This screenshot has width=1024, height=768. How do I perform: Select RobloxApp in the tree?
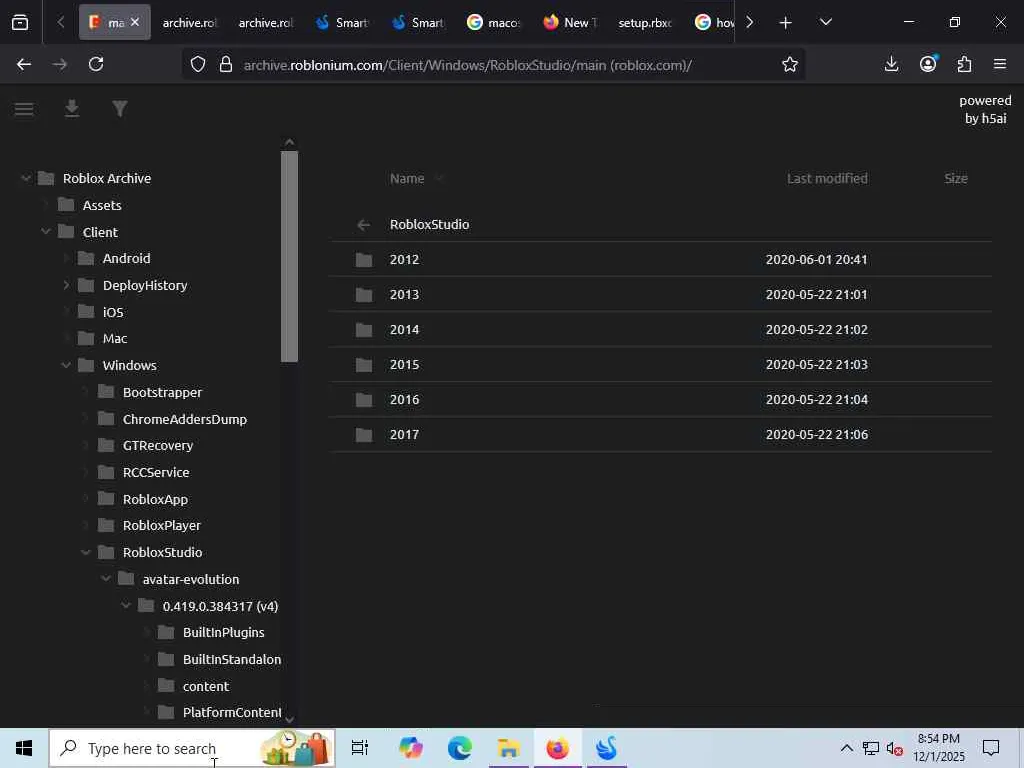155,500
